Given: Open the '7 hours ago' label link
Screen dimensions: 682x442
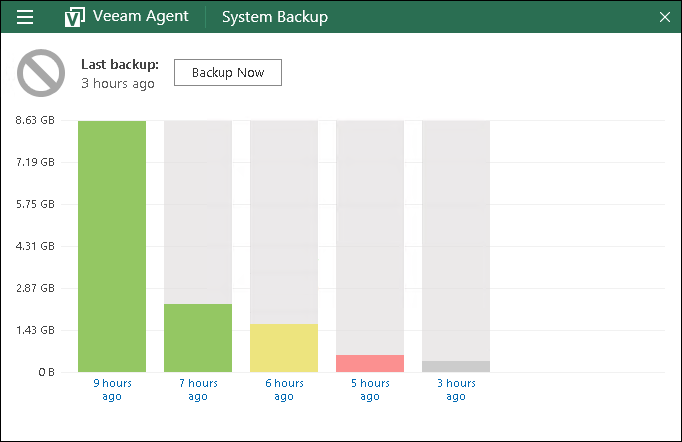Looking at the screenshot, I should pos(198,390).
